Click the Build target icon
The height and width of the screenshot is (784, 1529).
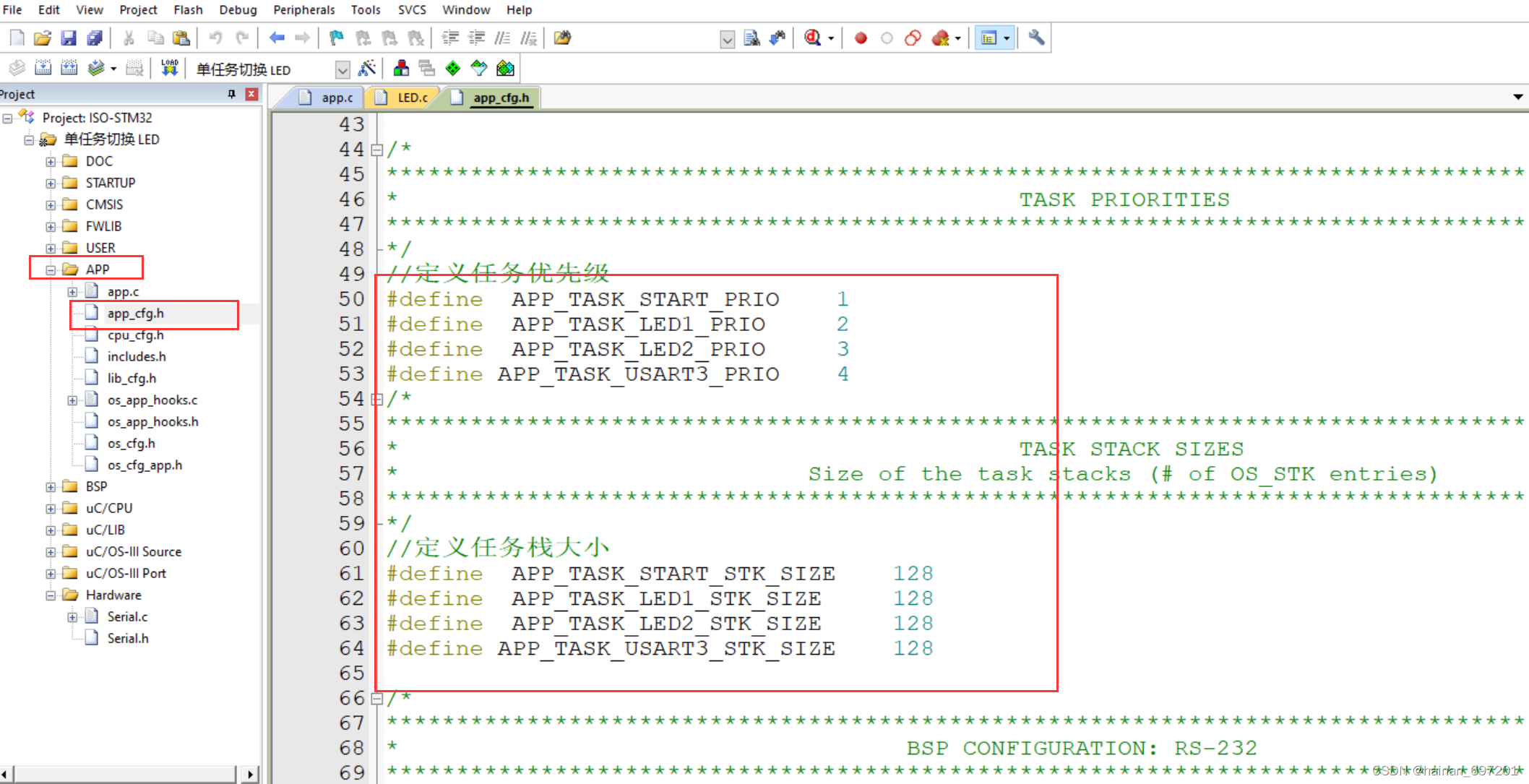click(x=43, y=69)
